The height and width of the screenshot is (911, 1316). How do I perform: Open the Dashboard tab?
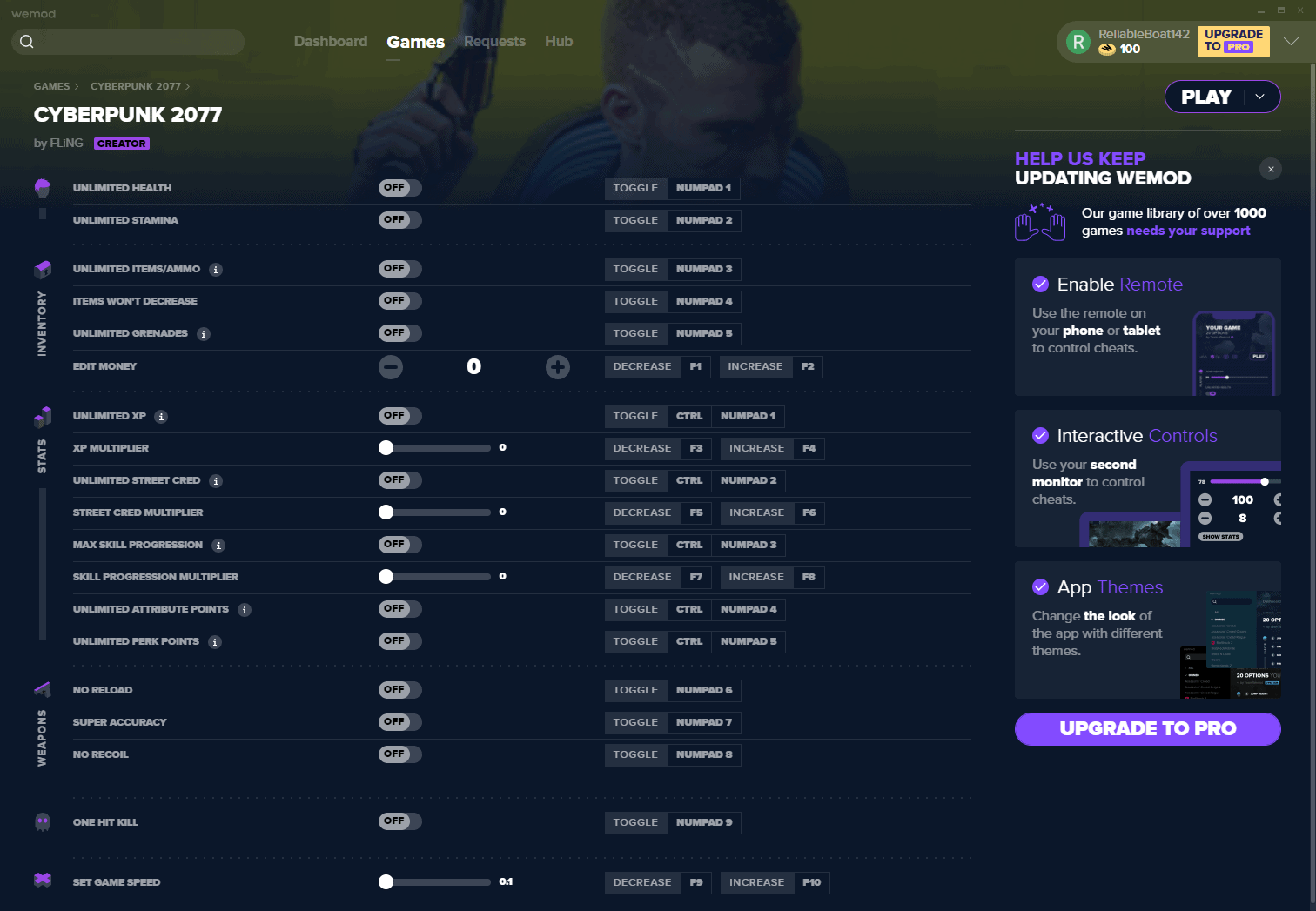[331, 41]
